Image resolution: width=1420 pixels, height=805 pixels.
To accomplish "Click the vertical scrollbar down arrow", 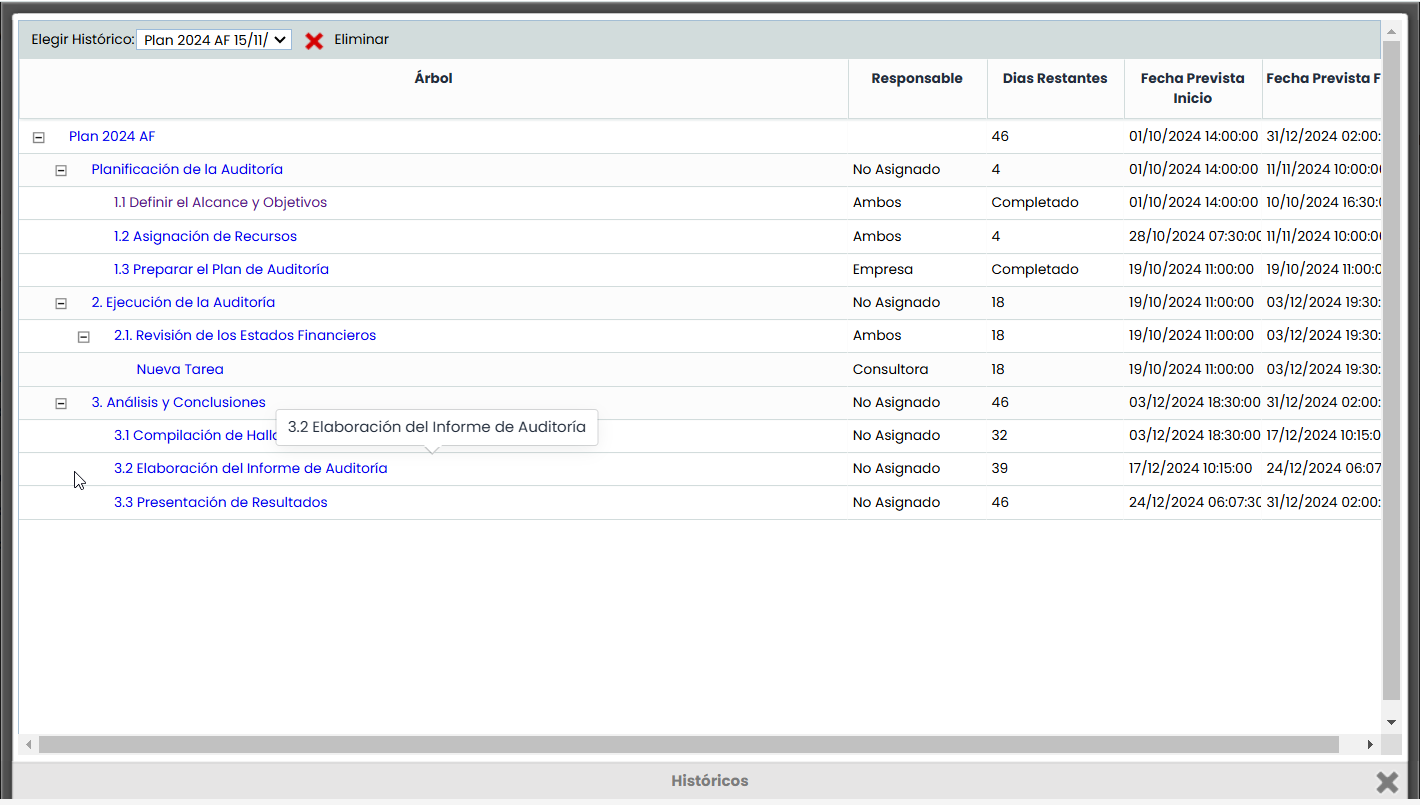I will click(x=1391, y=722).
